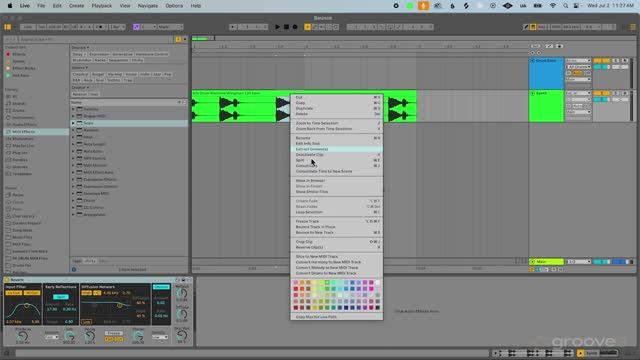The height and width of the screenshot is (360, 640).
Task: Open the Samples browser category
Action: [20, 160]
